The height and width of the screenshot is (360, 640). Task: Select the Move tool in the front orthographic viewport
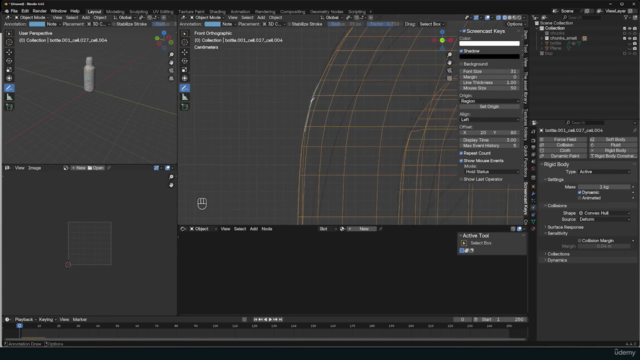tap(184, 52)
